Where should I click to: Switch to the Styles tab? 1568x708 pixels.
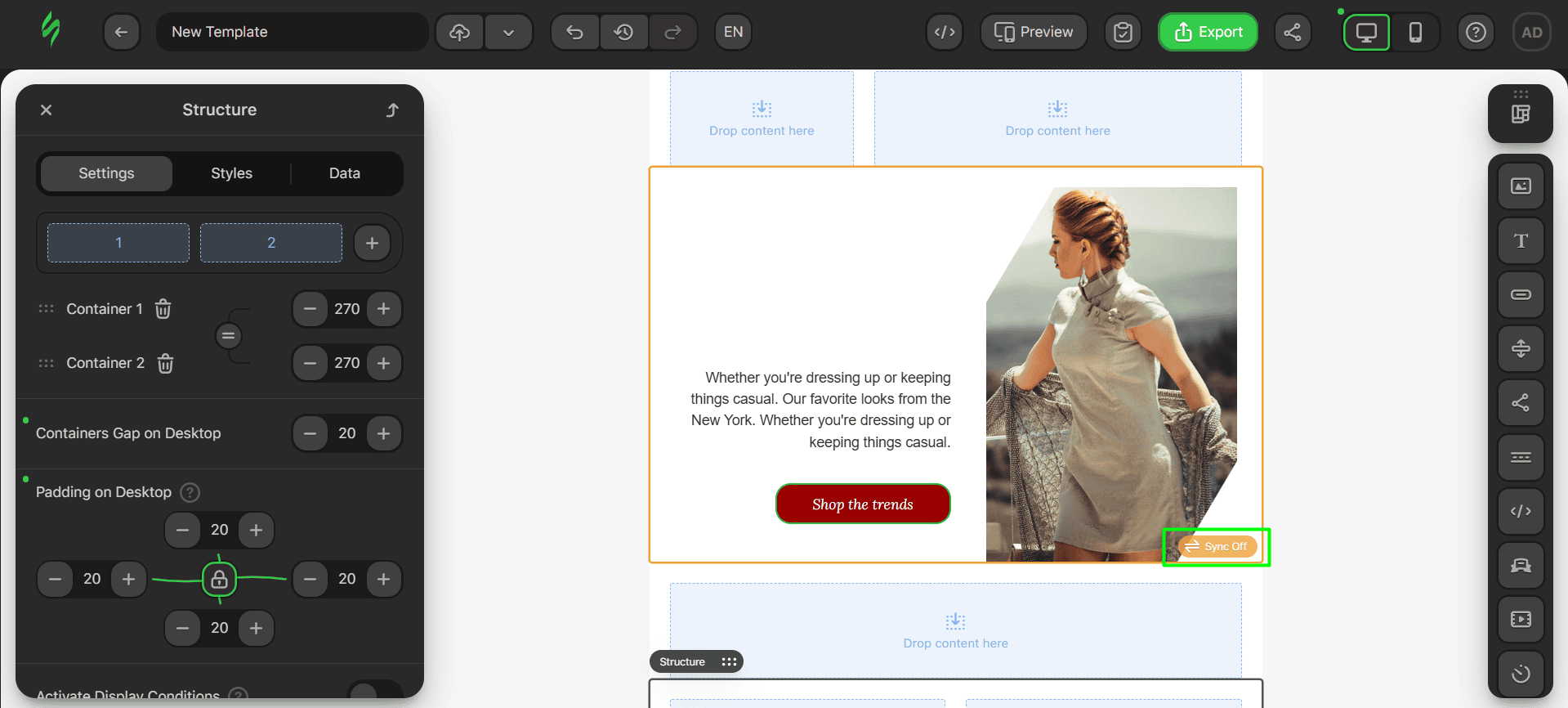[231, 173]
